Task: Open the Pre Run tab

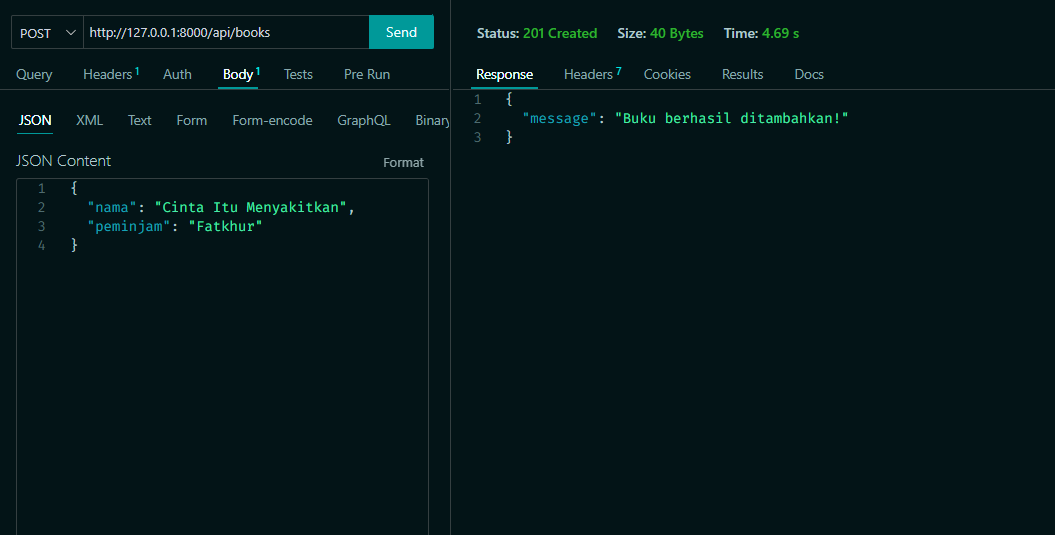Action: tap(367, 74)
